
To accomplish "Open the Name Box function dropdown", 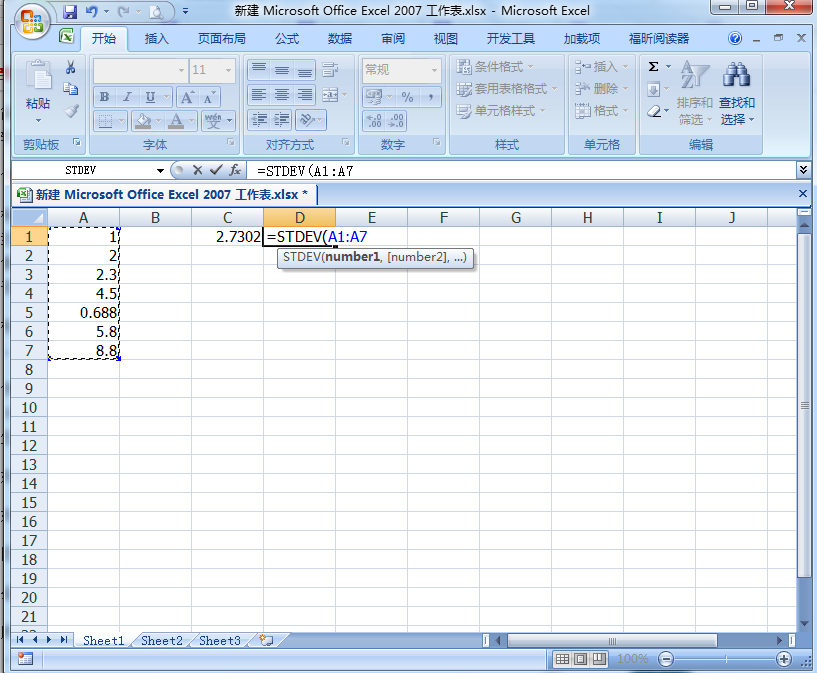I will pos(160,170).
